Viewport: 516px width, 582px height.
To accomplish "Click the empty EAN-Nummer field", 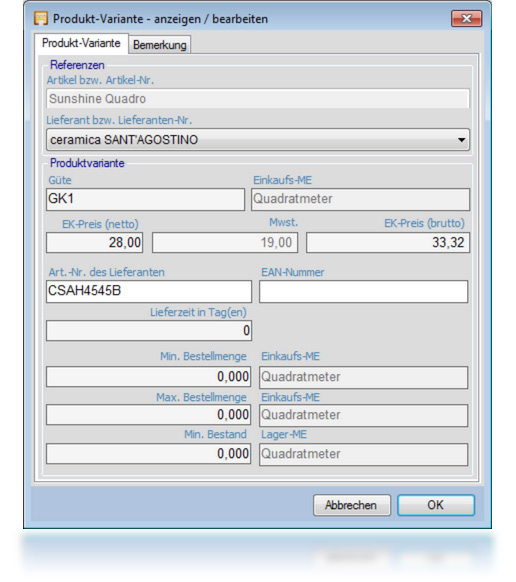I will click(363, 291).
